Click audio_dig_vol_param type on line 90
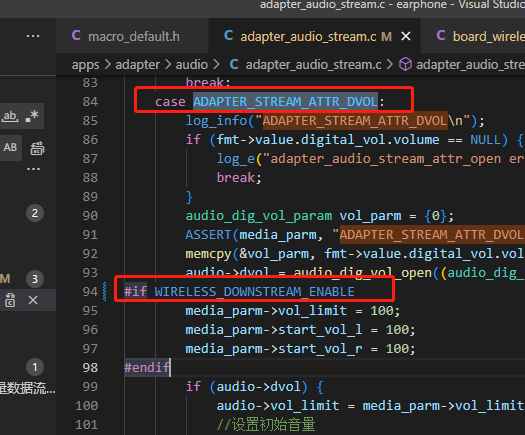 pos(259,216)
